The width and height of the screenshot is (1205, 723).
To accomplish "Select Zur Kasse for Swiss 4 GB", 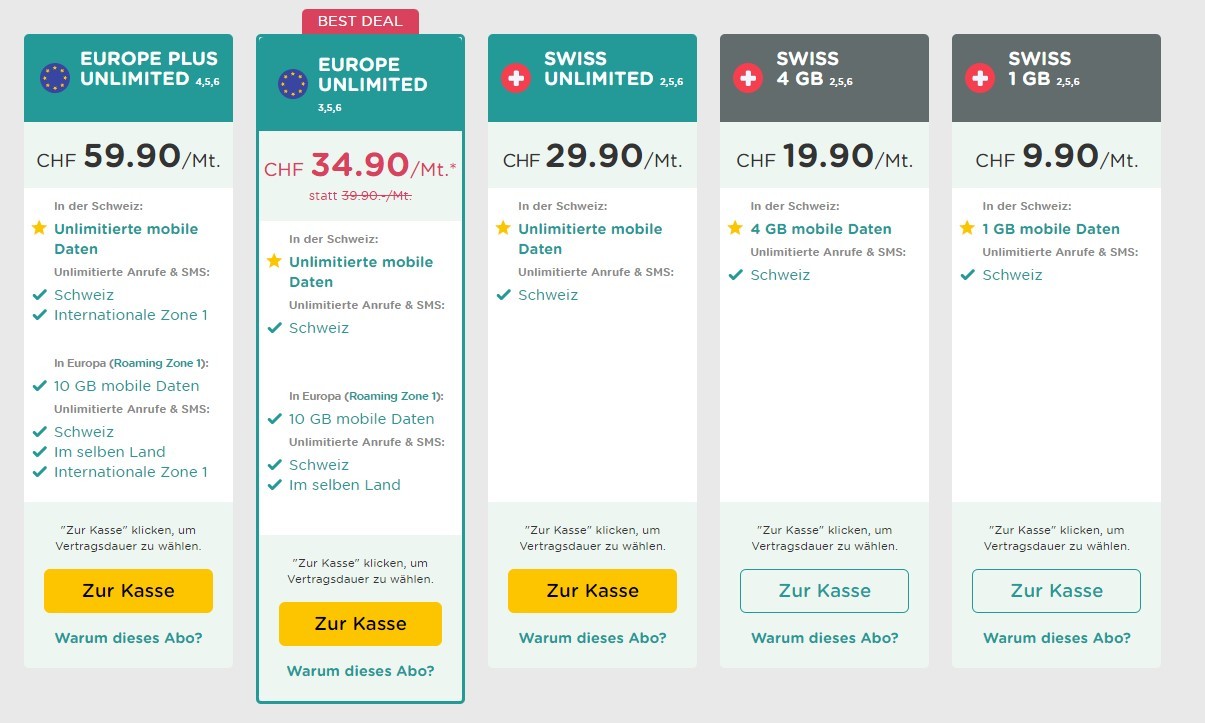I will (x=824, y=591).
